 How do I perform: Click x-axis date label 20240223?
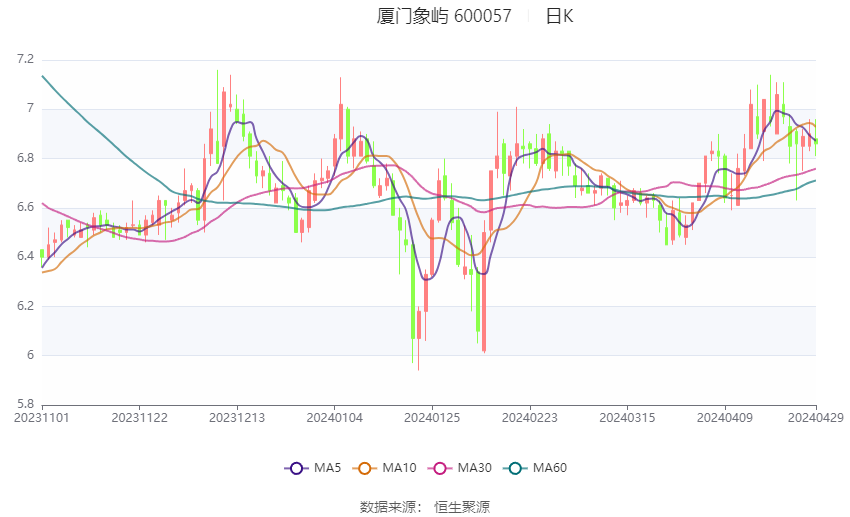coord(530,418)
